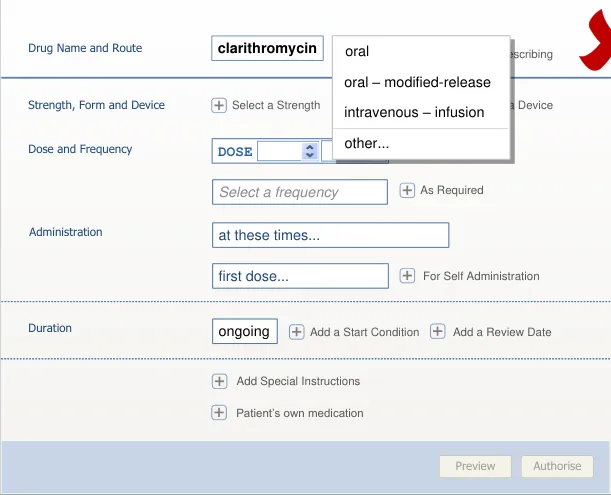The image size is (611, 495).
Task: Click the dose stepper arrows
Action: point(309,152)
